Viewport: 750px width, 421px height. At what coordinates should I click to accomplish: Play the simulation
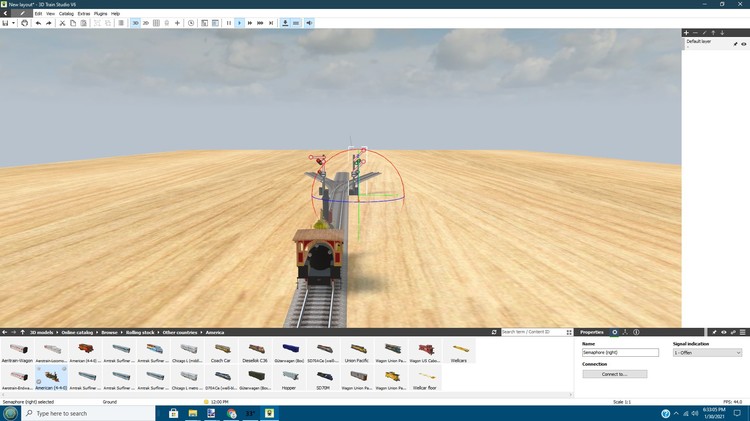tap(240, 23)
